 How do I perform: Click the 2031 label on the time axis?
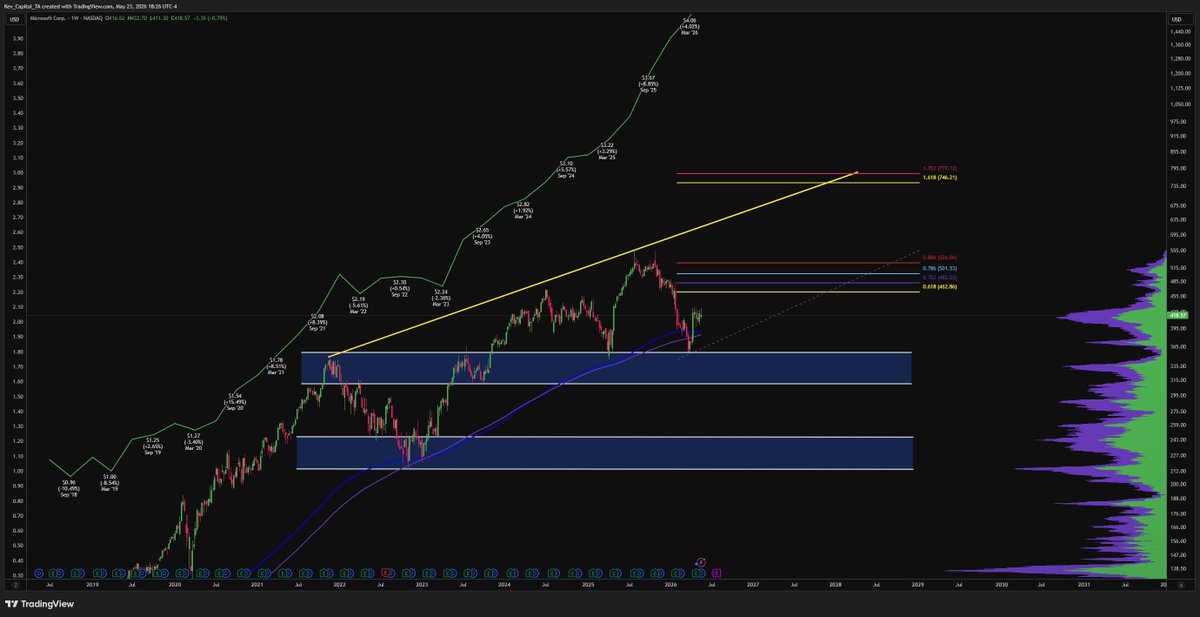[x=1084, y=585]
